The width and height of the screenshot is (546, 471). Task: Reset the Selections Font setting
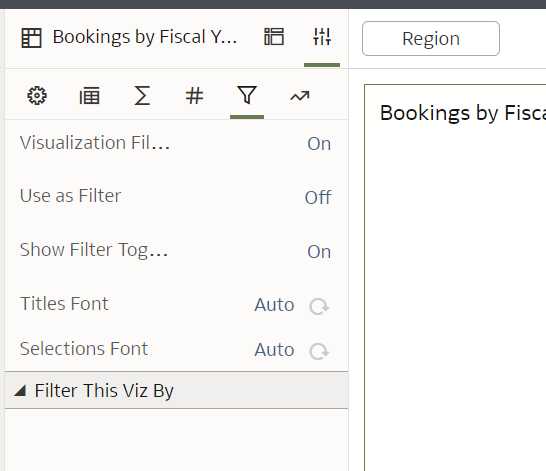coord(319,351)
